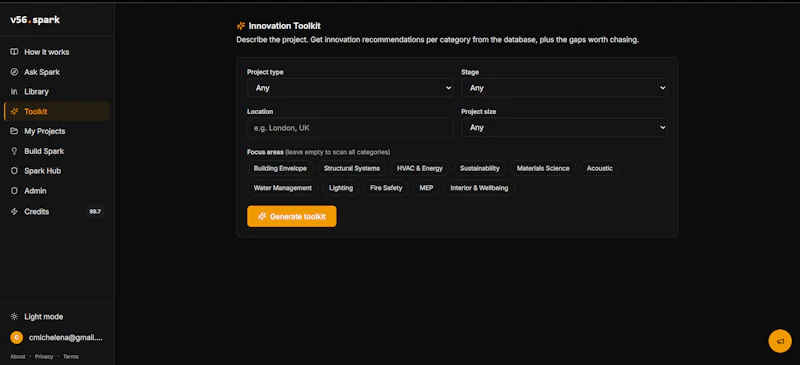
Task: Click the My Projects folder icon
Action: (14, 131)
